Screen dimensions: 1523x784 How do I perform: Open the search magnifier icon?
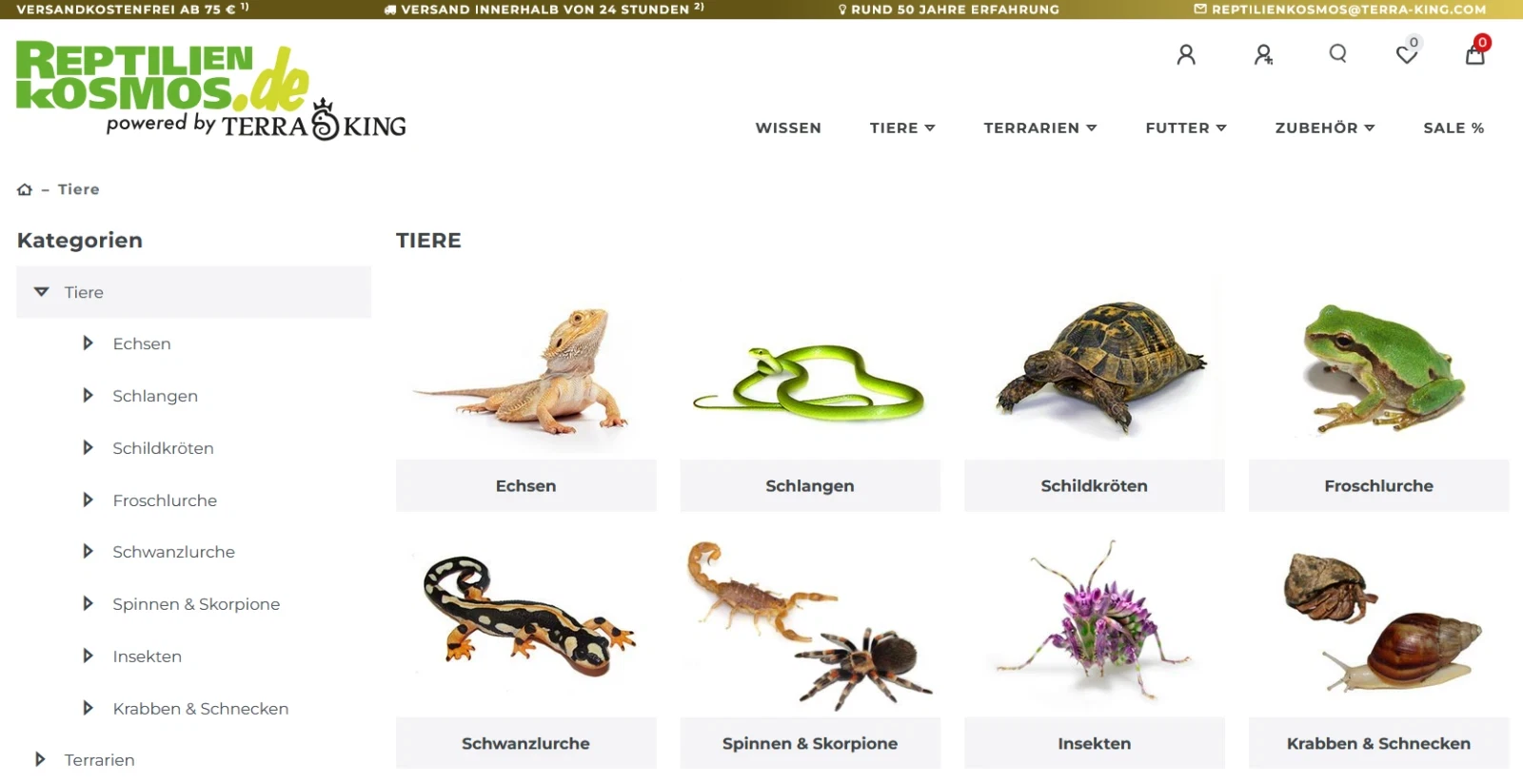[1337, 53]
